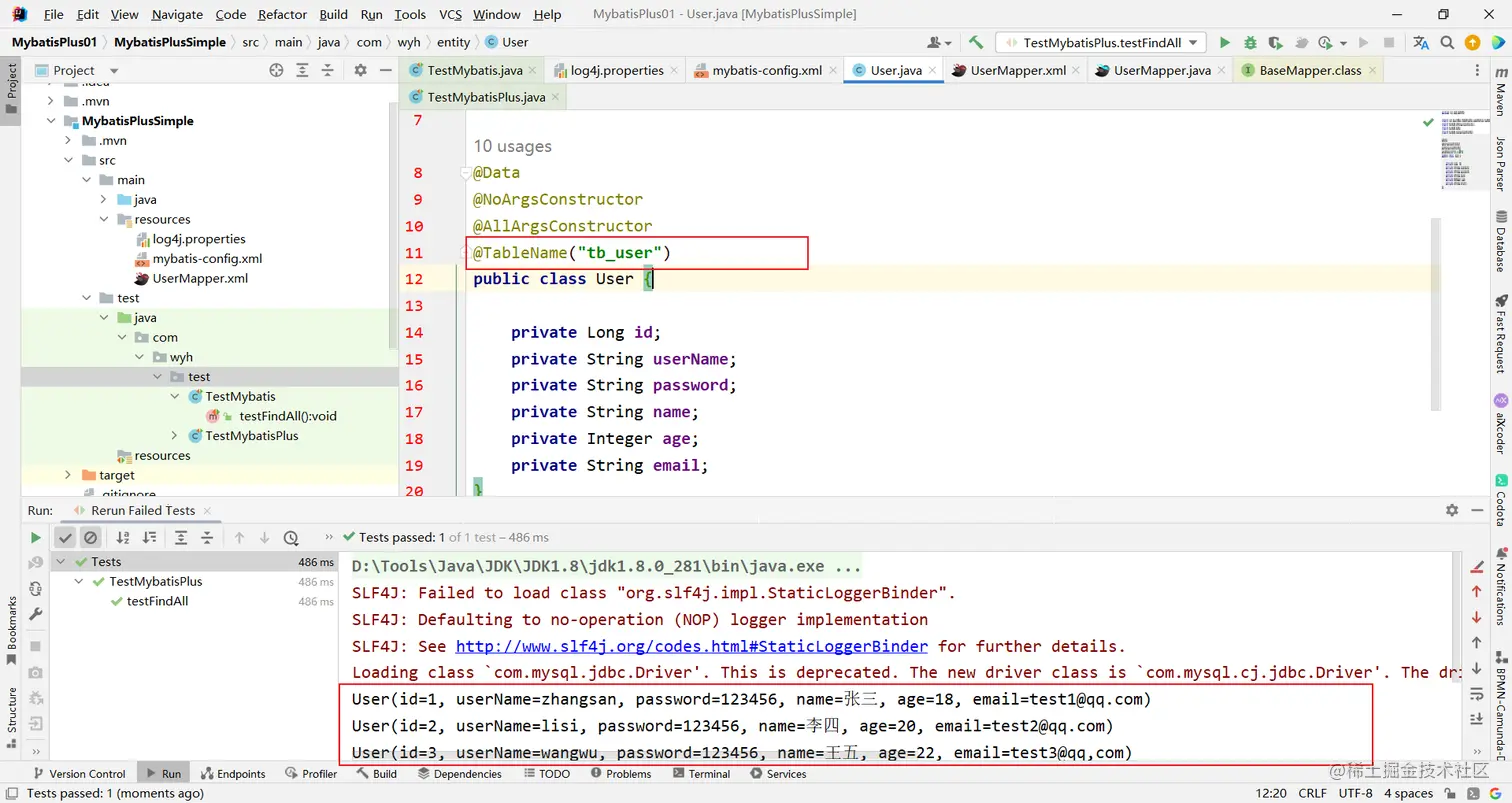Image resolution: width=1512 pixels, height=803 pixels.
Task: Clear console with the red eraser icon
Action: tap(1477, 566)
